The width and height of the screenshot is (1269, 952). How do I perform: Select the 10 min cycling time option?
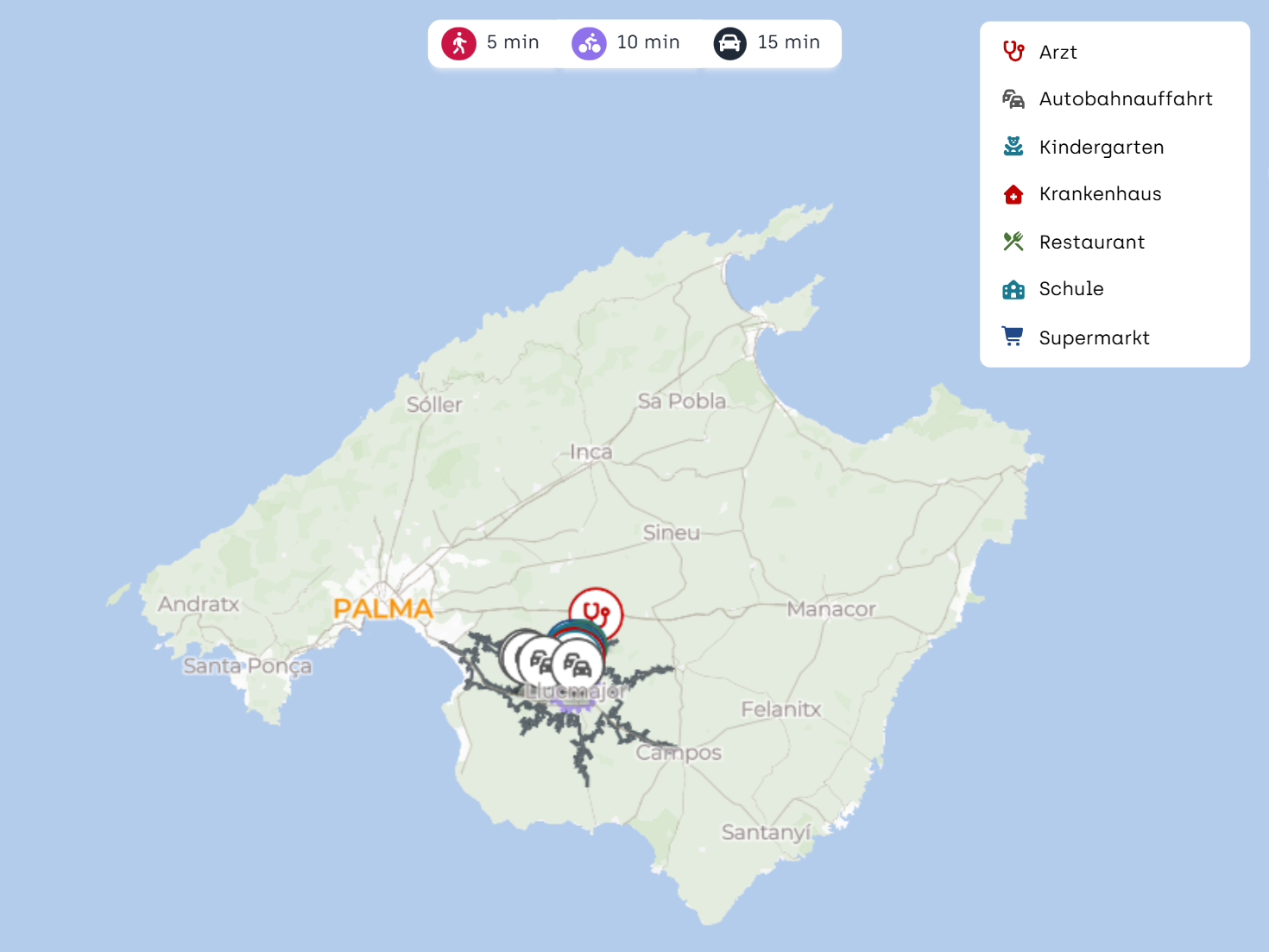tap(647, 42)
